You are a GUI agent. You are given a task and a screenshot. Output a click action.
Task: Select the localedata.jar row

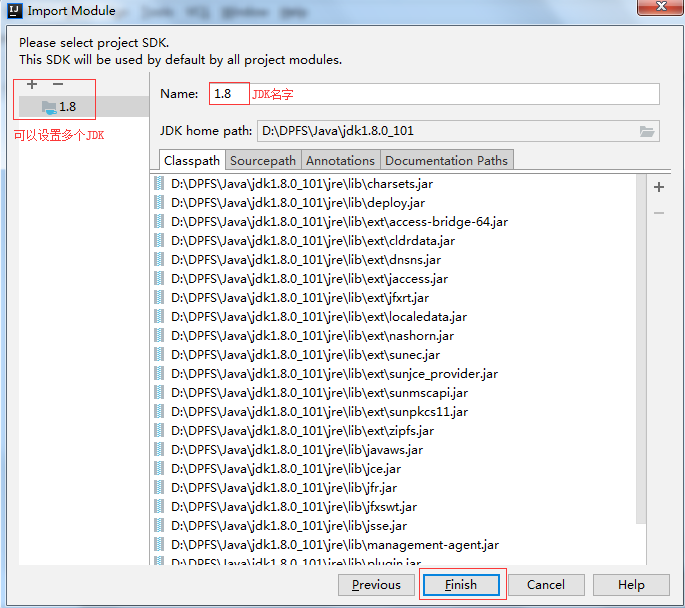(393, 317)
